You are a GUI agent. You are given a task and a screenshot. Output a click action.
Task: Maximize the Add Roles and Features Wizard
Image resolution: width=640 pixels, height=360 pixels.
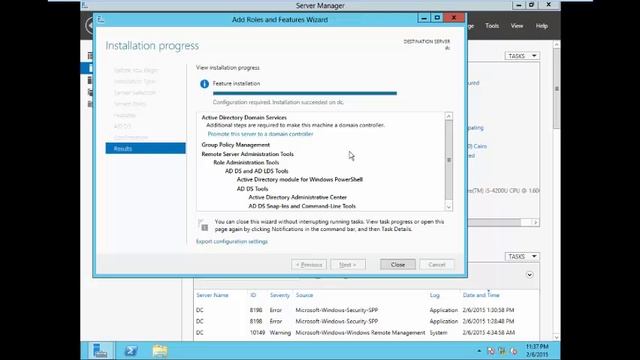pos(437,18)
